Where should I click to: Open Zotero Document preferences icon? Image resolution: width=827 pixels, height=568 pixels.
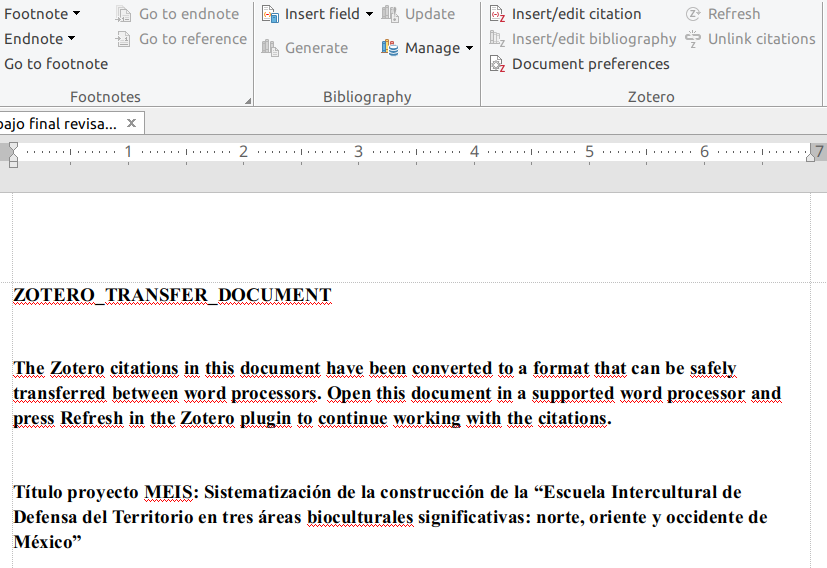pyautogui.click(x=497, y=64)
